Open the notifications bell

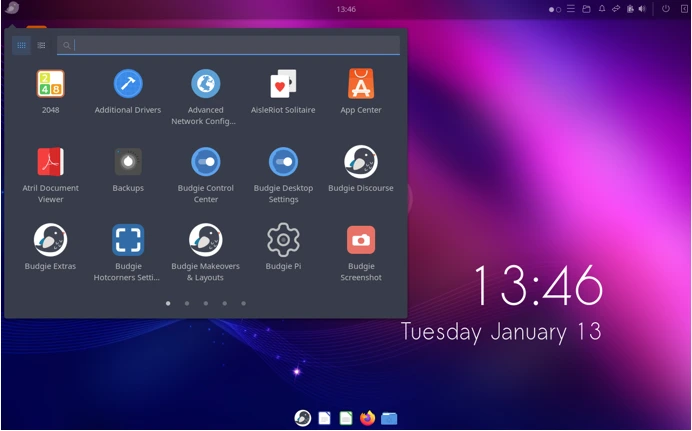602,9
